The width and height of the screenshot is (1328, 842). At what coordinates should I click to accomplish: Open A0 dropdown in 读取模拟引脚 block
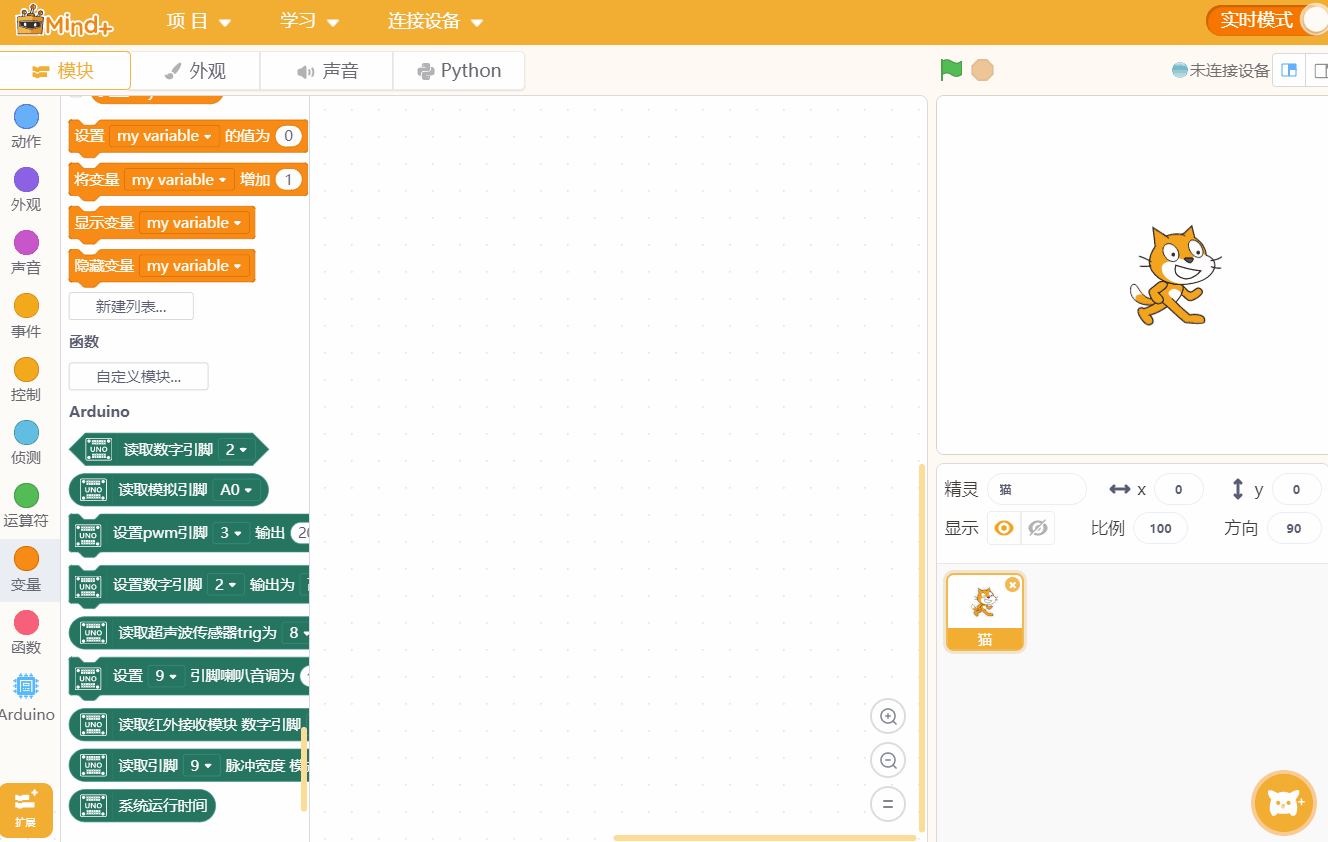tap(238, 490)
